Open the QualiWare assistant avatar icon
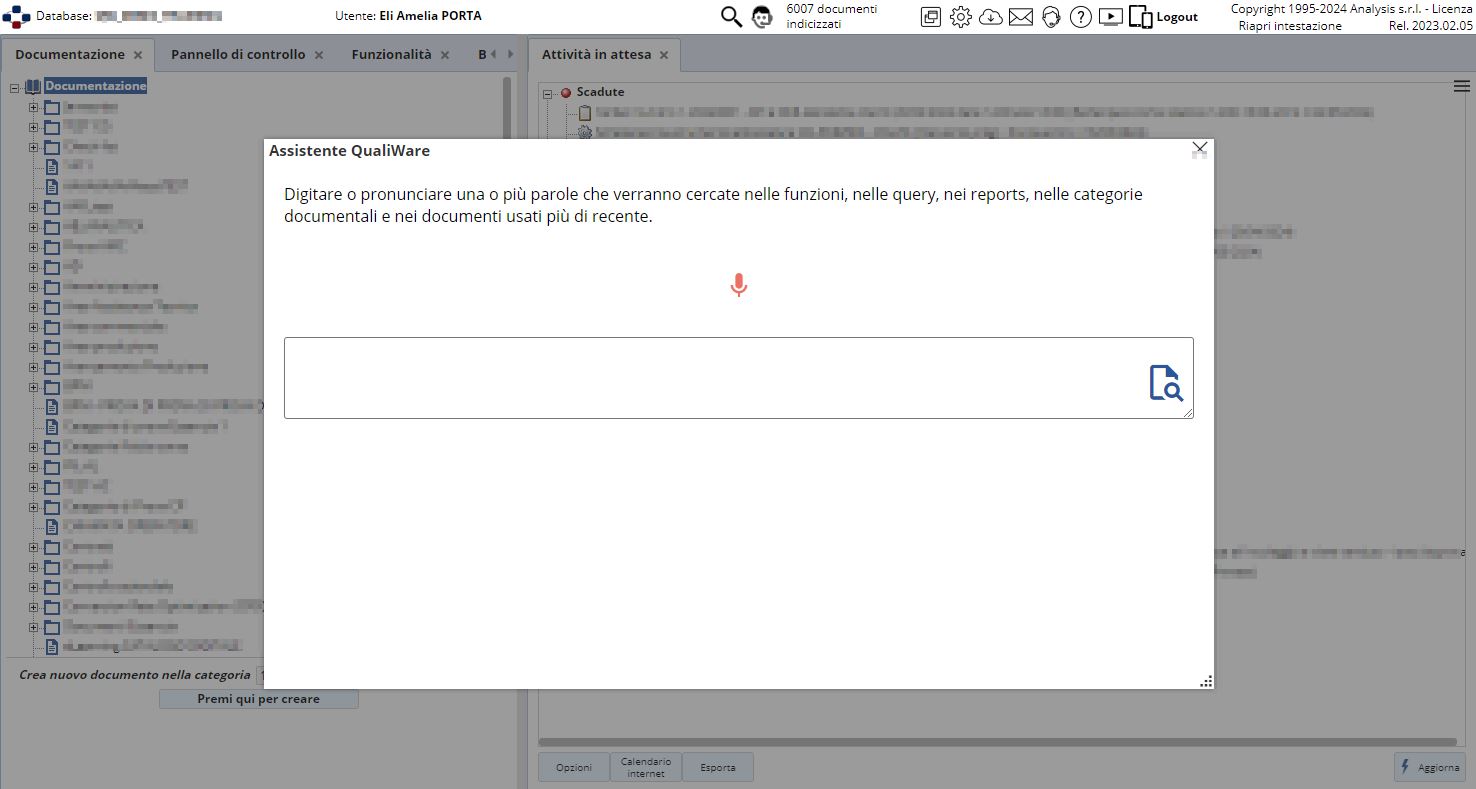The width and height of the screenshot is (1476, 789). [762, 17]
